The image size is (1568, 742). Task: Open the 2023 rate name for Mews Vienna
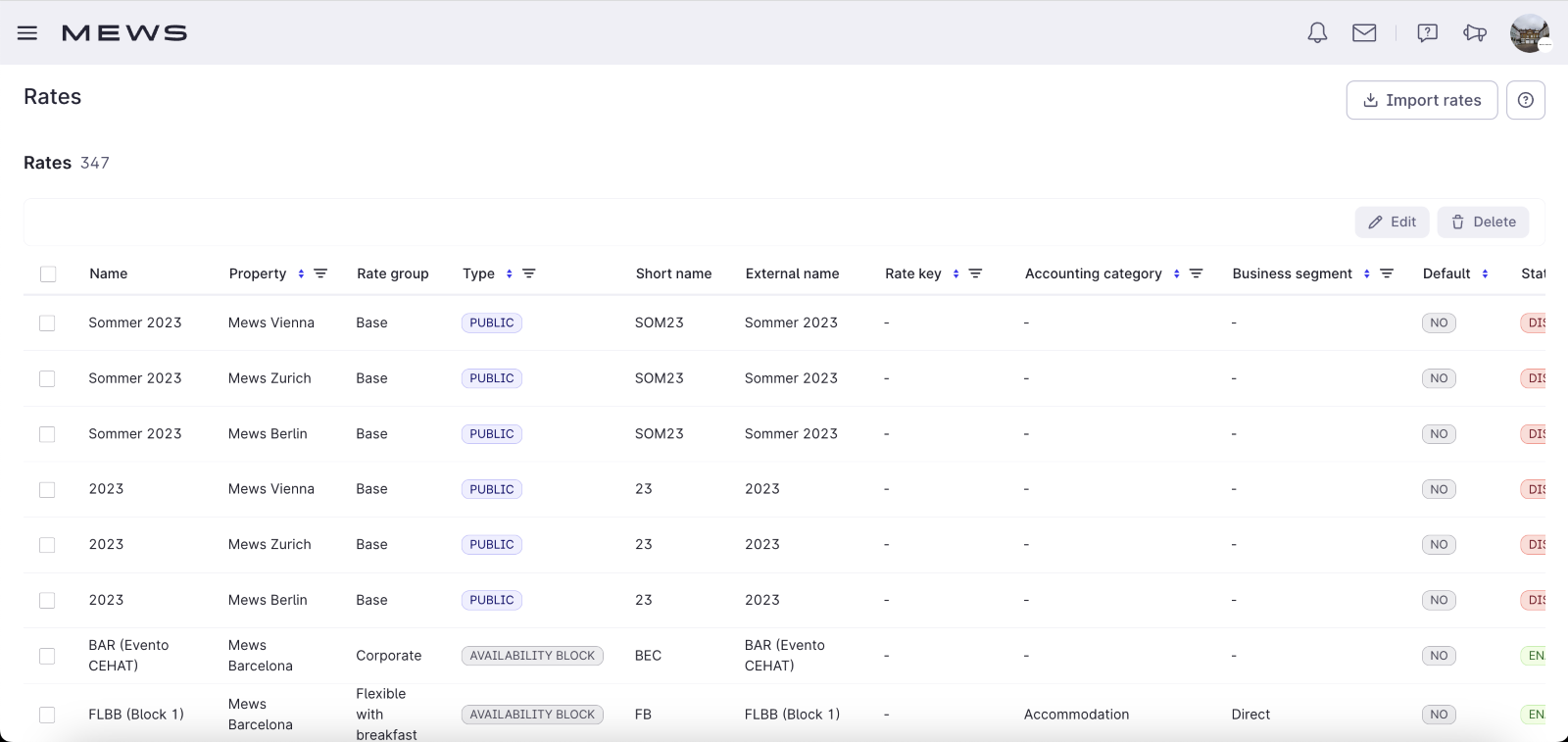(106, 489)
